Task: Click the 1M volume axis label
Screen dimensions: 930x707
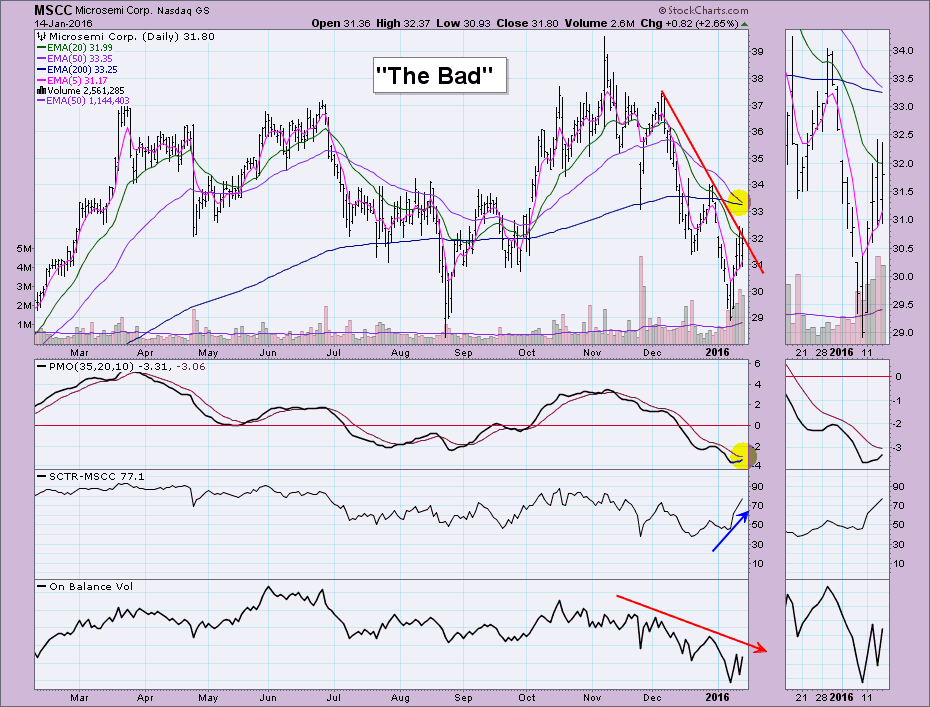Action: coord(24,324)
